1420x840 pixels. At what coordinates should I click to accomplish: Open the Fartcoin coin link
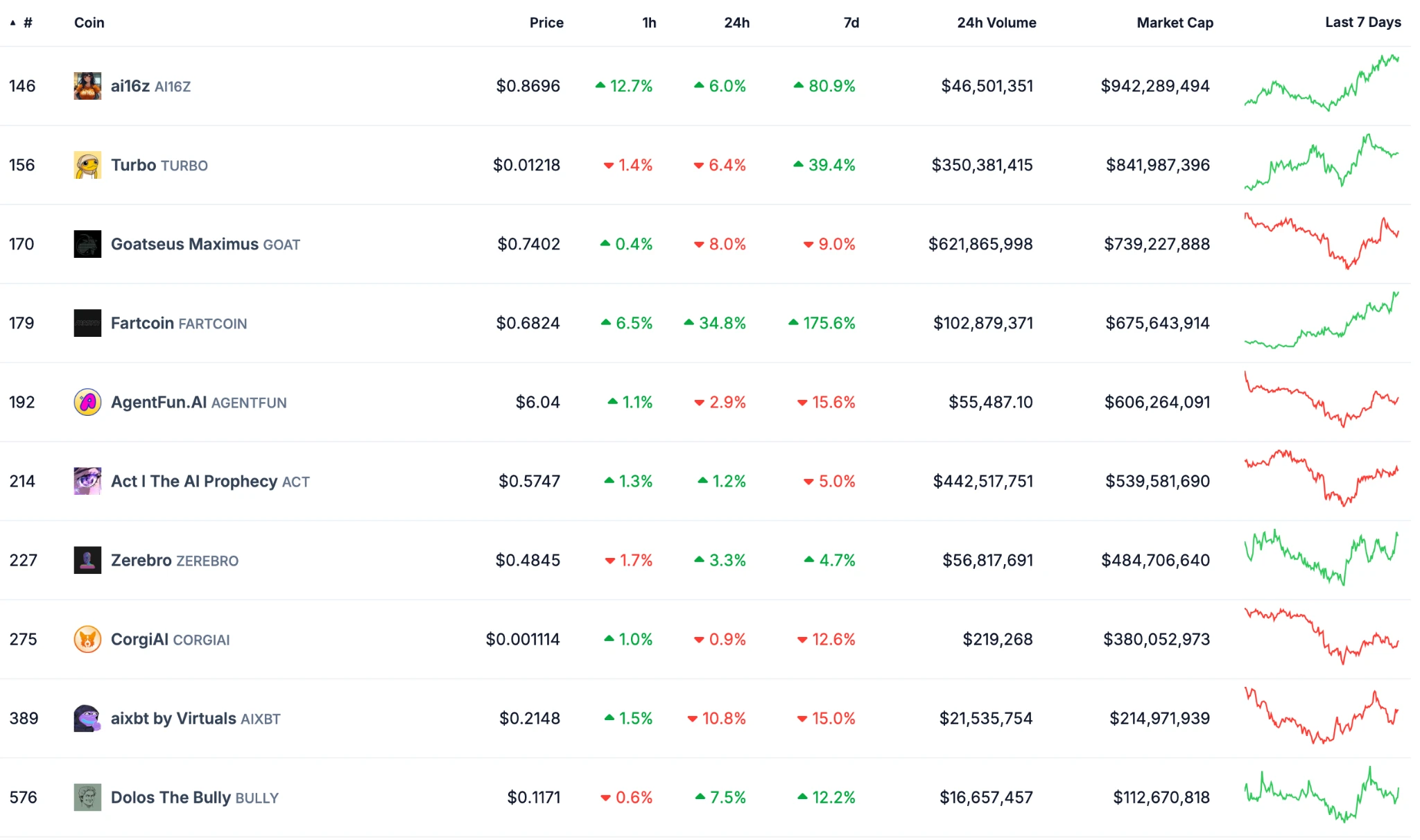point(142,323)
